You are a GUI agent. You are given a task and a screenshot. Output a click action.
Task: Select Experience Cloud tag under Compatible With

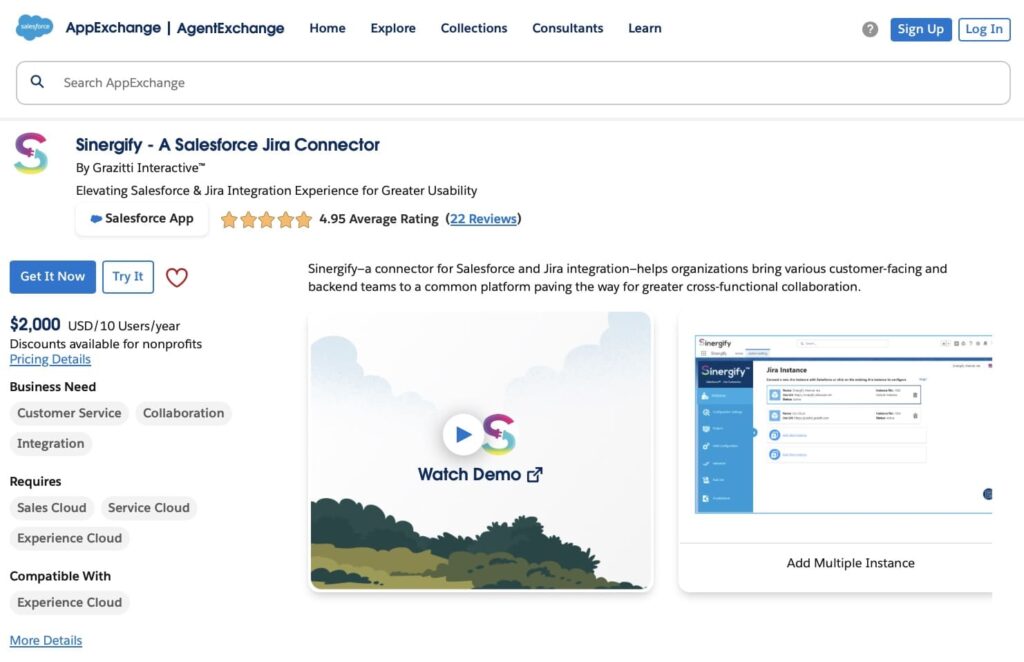(69, 603)
